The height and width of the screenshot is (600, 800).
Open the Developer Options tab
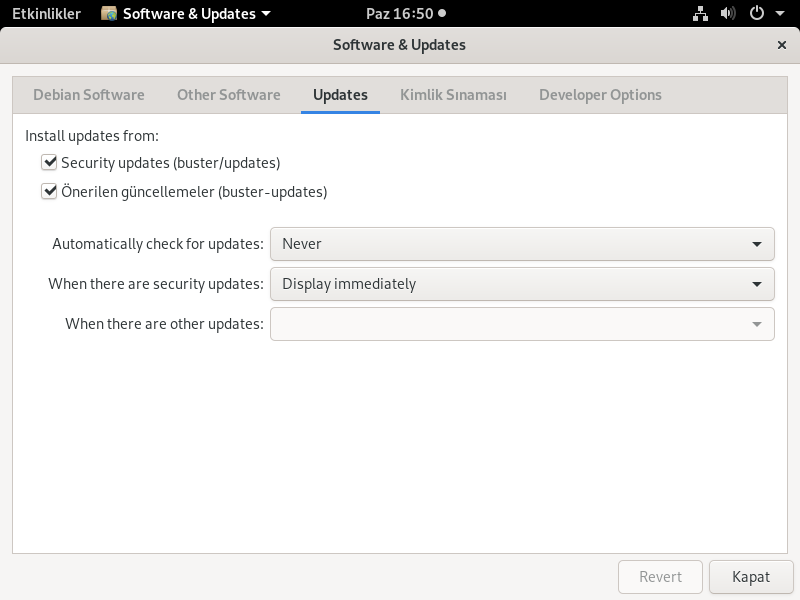coord(600,95)
